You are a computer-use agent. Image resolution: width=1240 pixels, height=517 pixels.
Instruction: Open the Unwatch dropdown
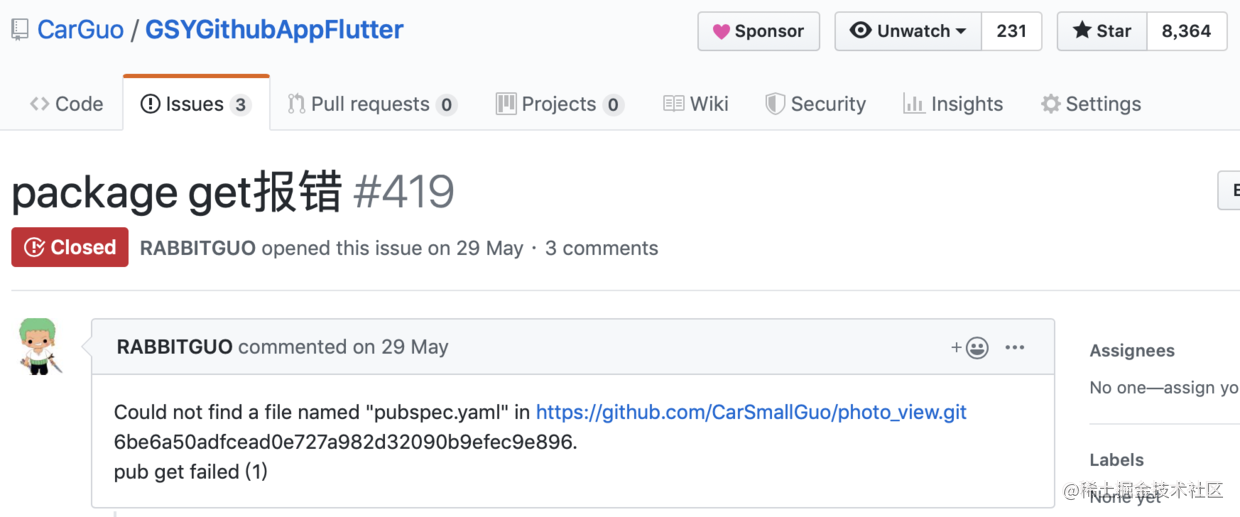(908, 31)
